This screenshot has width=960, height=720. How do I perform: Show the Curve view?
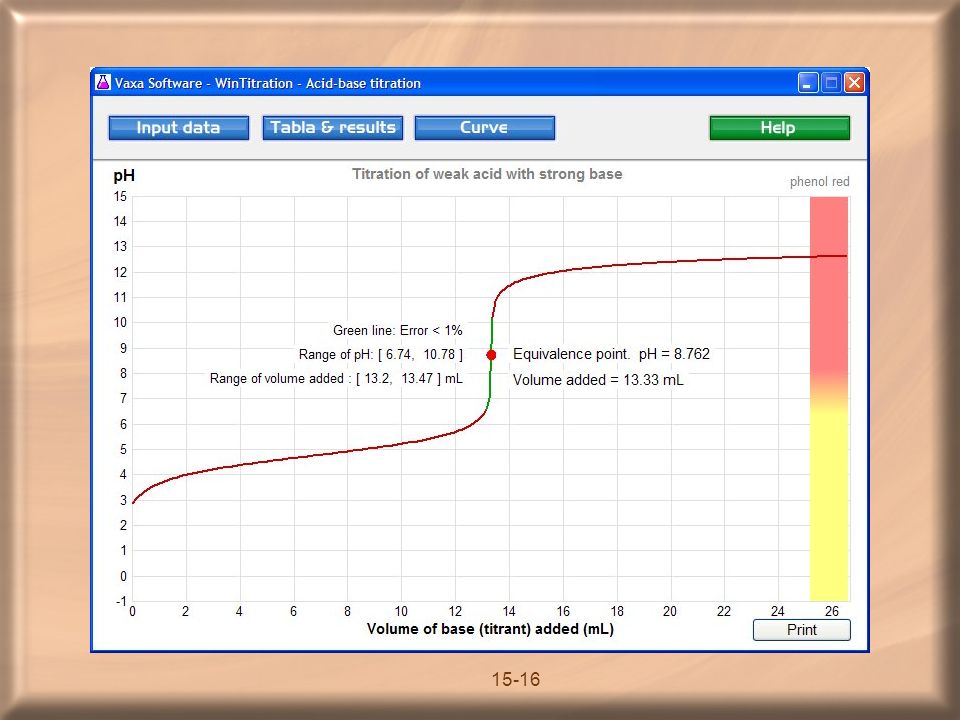[484, 128]
